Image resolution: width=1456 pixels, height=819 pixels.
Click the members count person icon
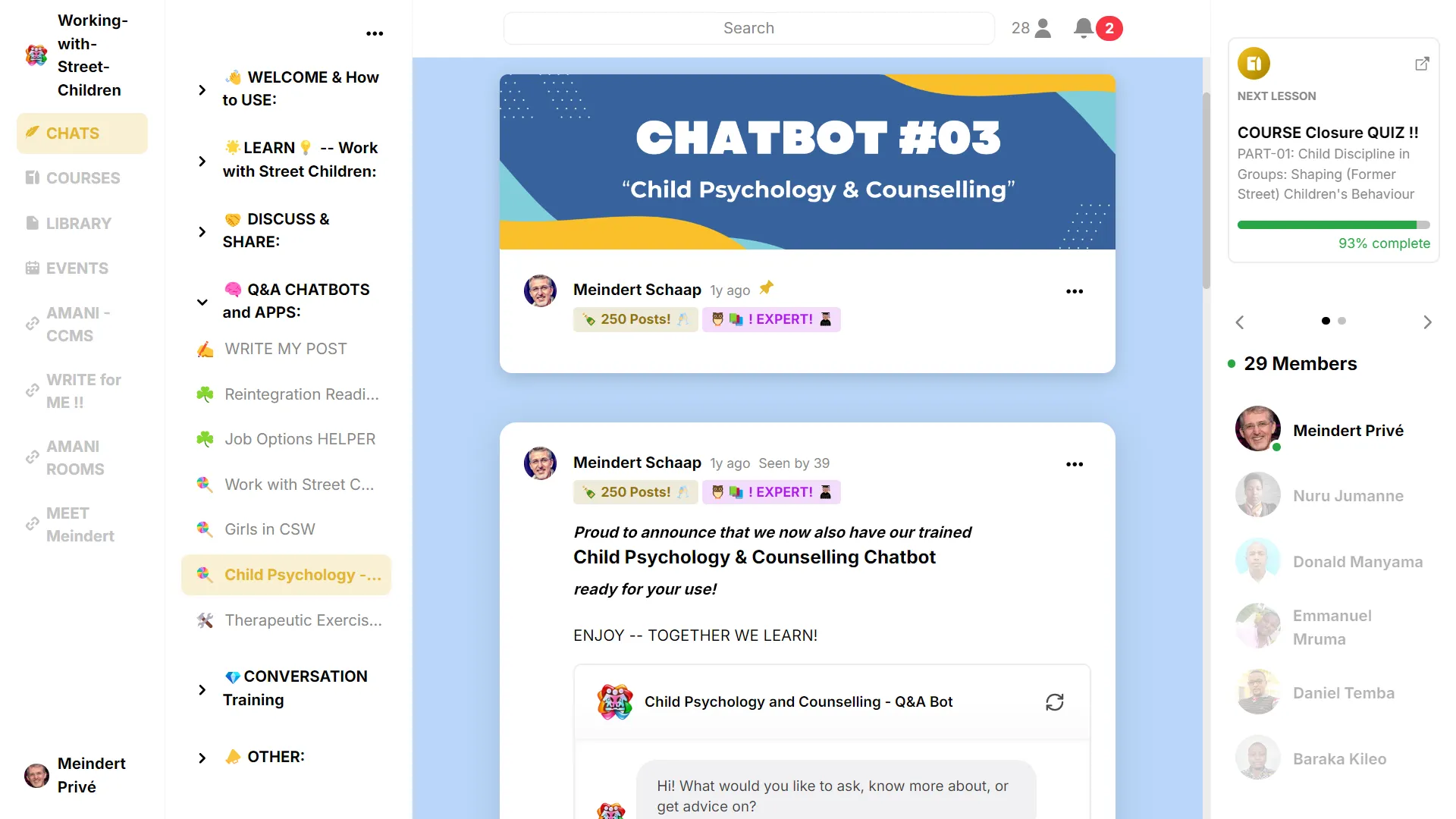(x=1043, y=28)
